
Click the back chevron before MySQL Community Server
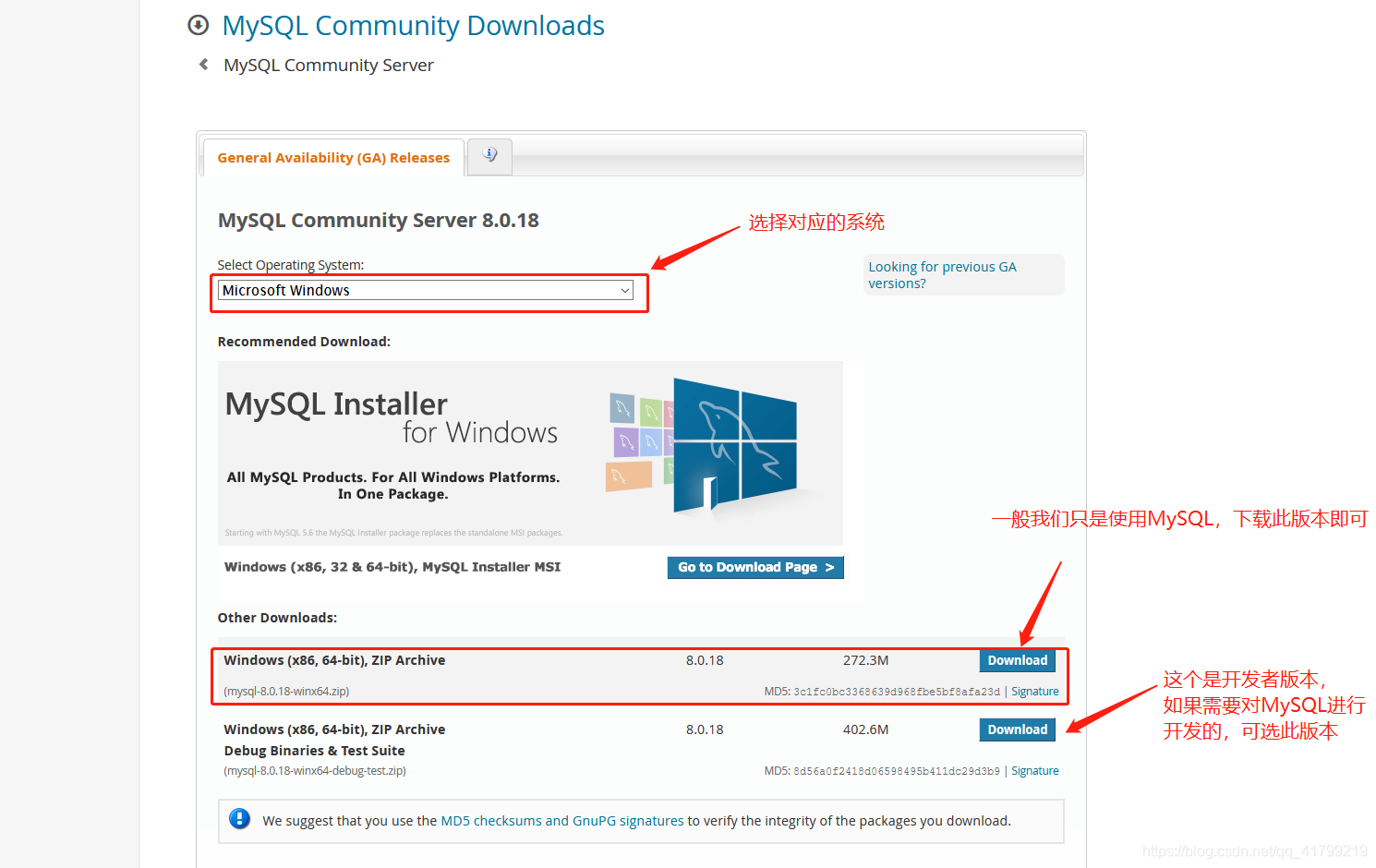click(204, 65)
